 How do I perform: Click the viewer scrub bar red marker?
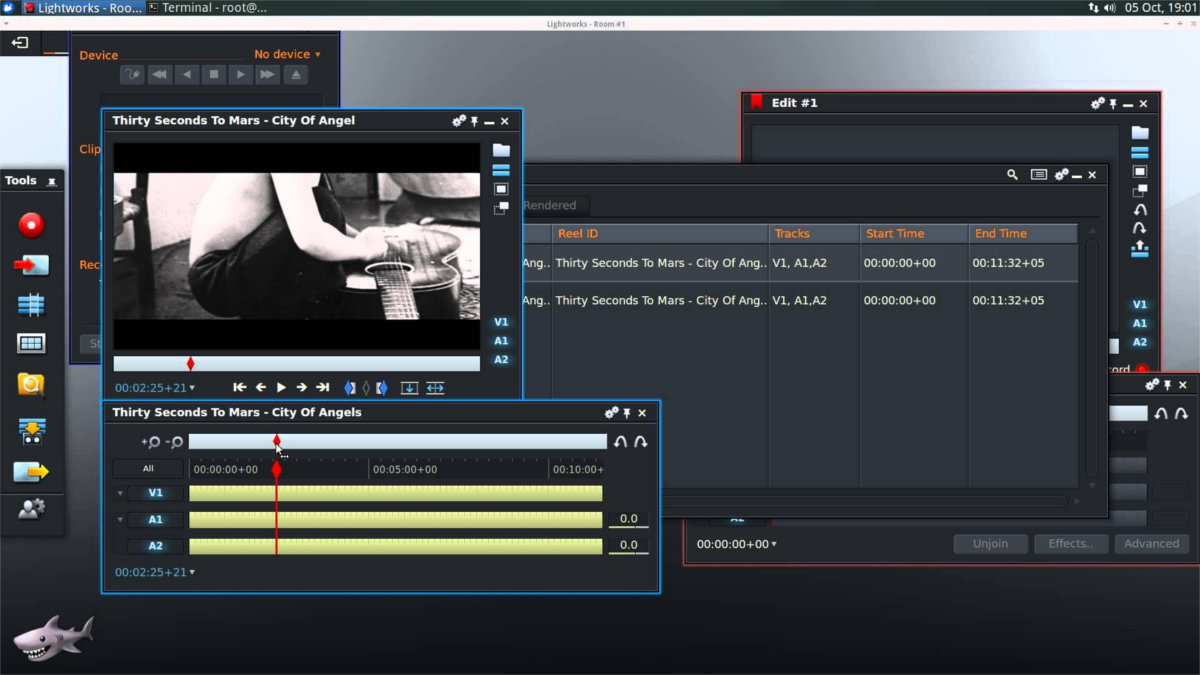(x=191, y=364)
